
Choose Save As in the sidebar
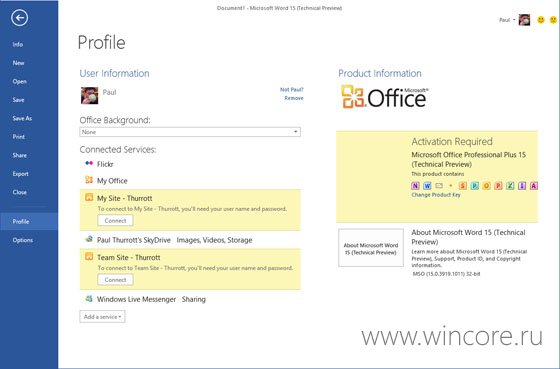coord(22,118)
